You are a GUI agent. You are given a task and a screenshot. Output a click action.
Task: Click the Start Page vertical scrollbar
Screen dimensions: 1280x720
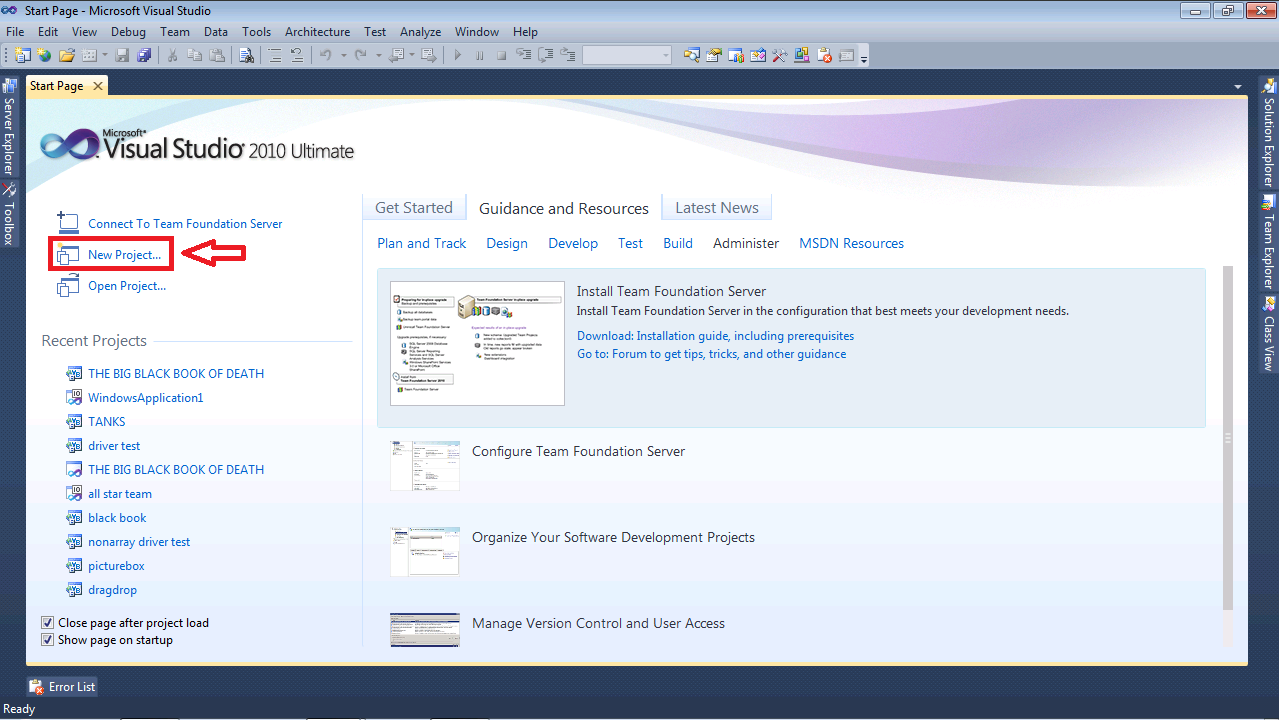1228,438
